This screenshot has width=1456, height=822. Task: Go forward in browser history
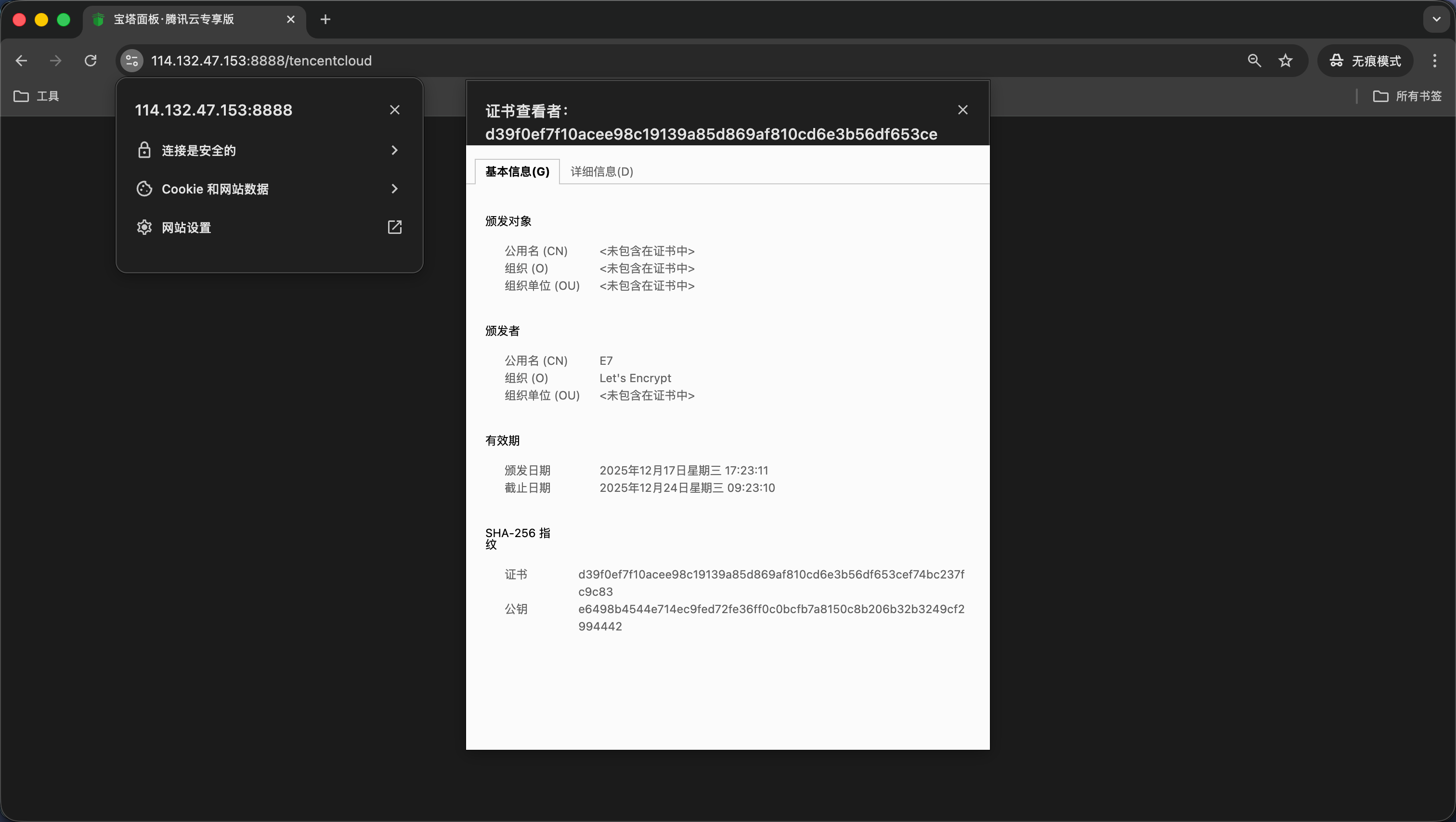(55, 61)
